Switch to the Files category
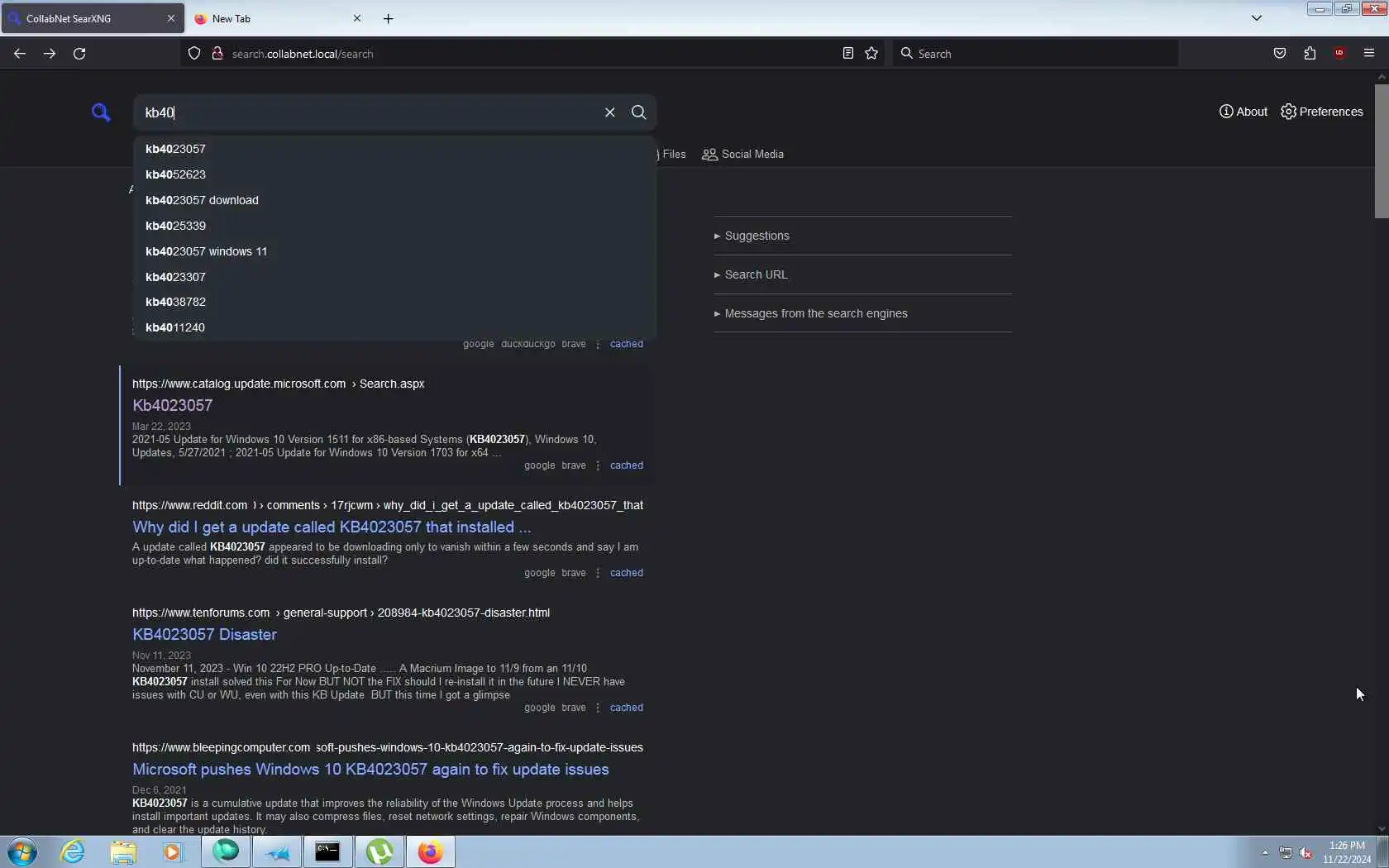Screen dimensions: 1389x868 pyautogui.click(x=672, y=155)
